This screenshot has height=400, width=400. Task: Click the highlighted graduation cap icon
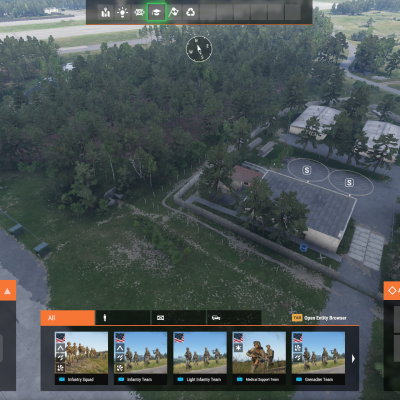(156, 13)
